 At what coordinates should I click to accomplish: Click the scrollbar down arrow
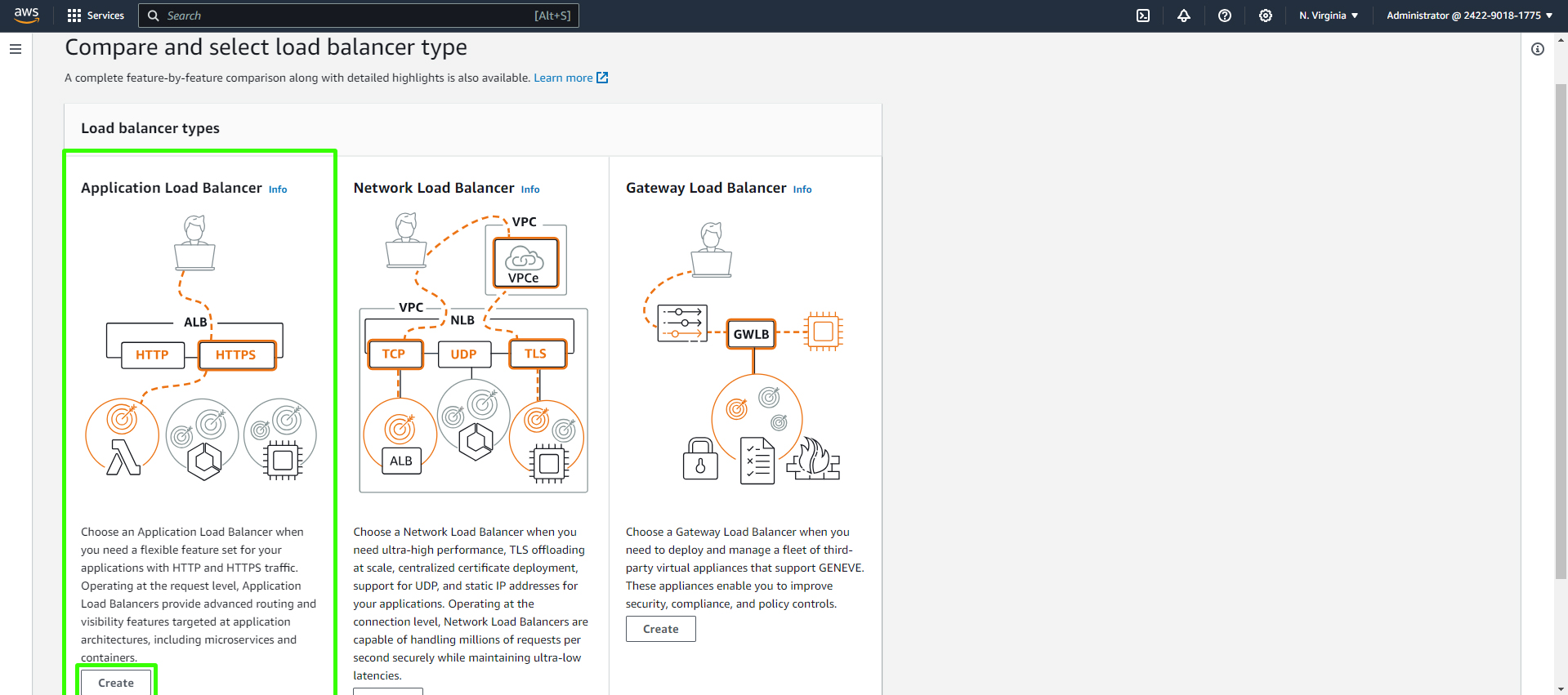pyautogui.click(x=1561, y=688)
